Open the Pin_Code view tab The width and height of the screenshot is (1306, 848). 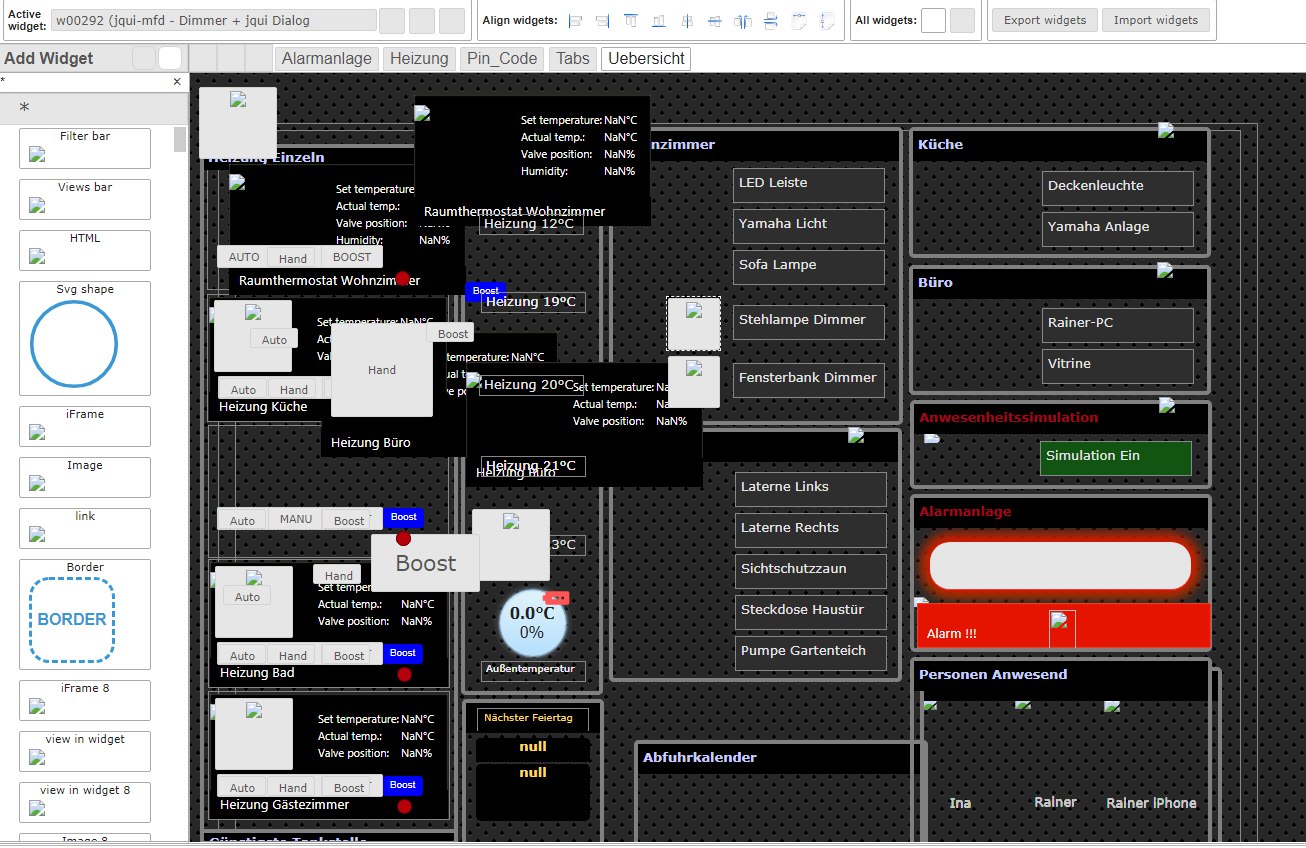(x=503, y=58)
